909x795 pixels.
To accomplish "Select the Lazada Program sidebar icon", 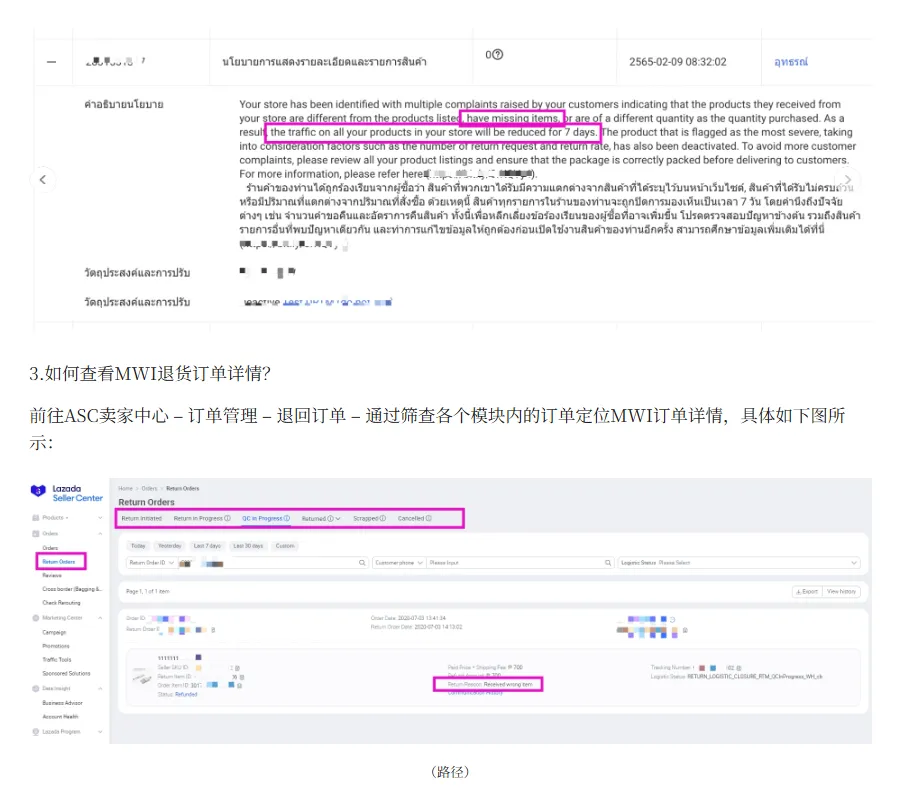I will tap(35, 732).
